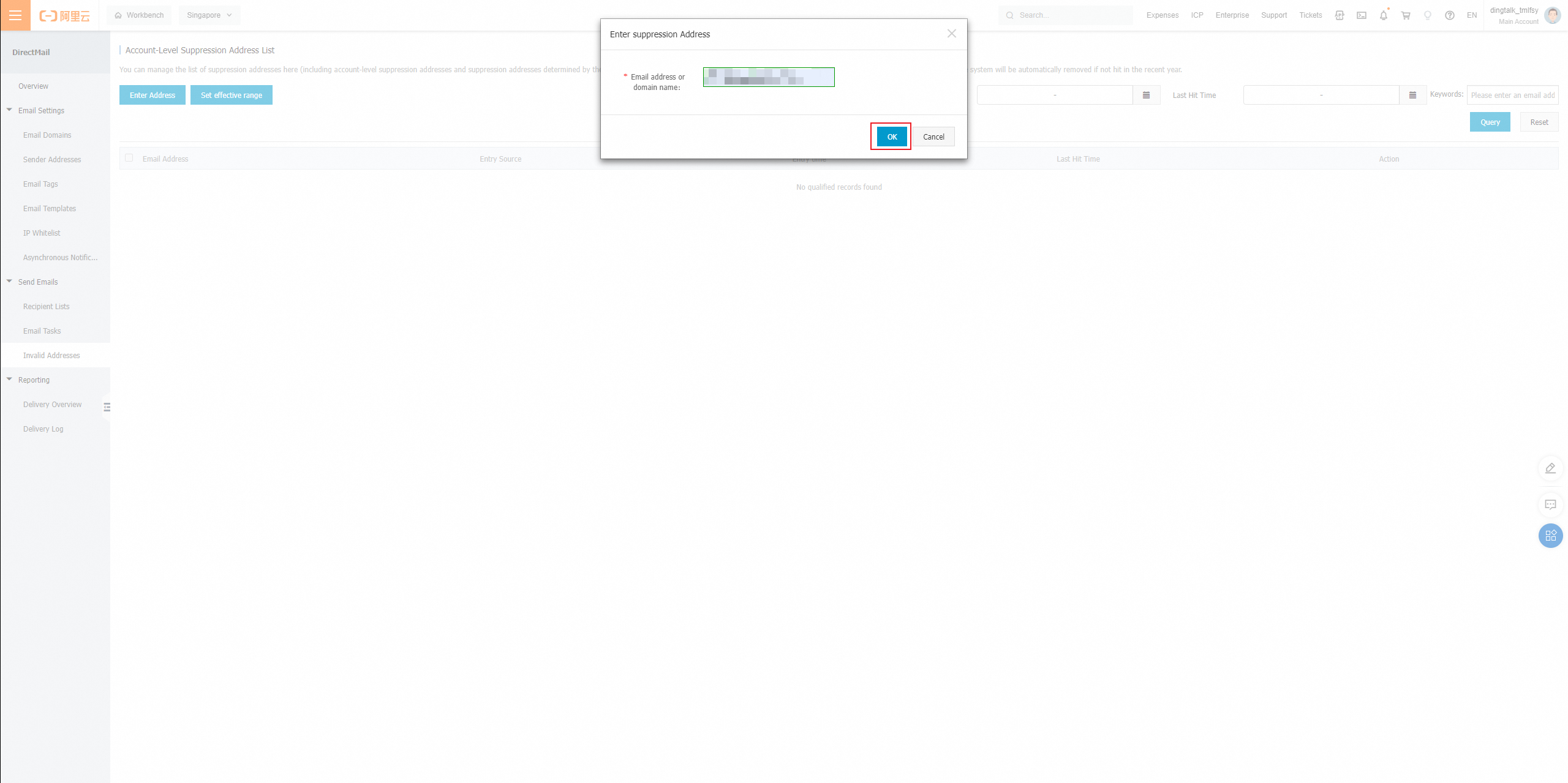Confirm with the OK button
The image size is (1568, 783).
tap(892, 137)
